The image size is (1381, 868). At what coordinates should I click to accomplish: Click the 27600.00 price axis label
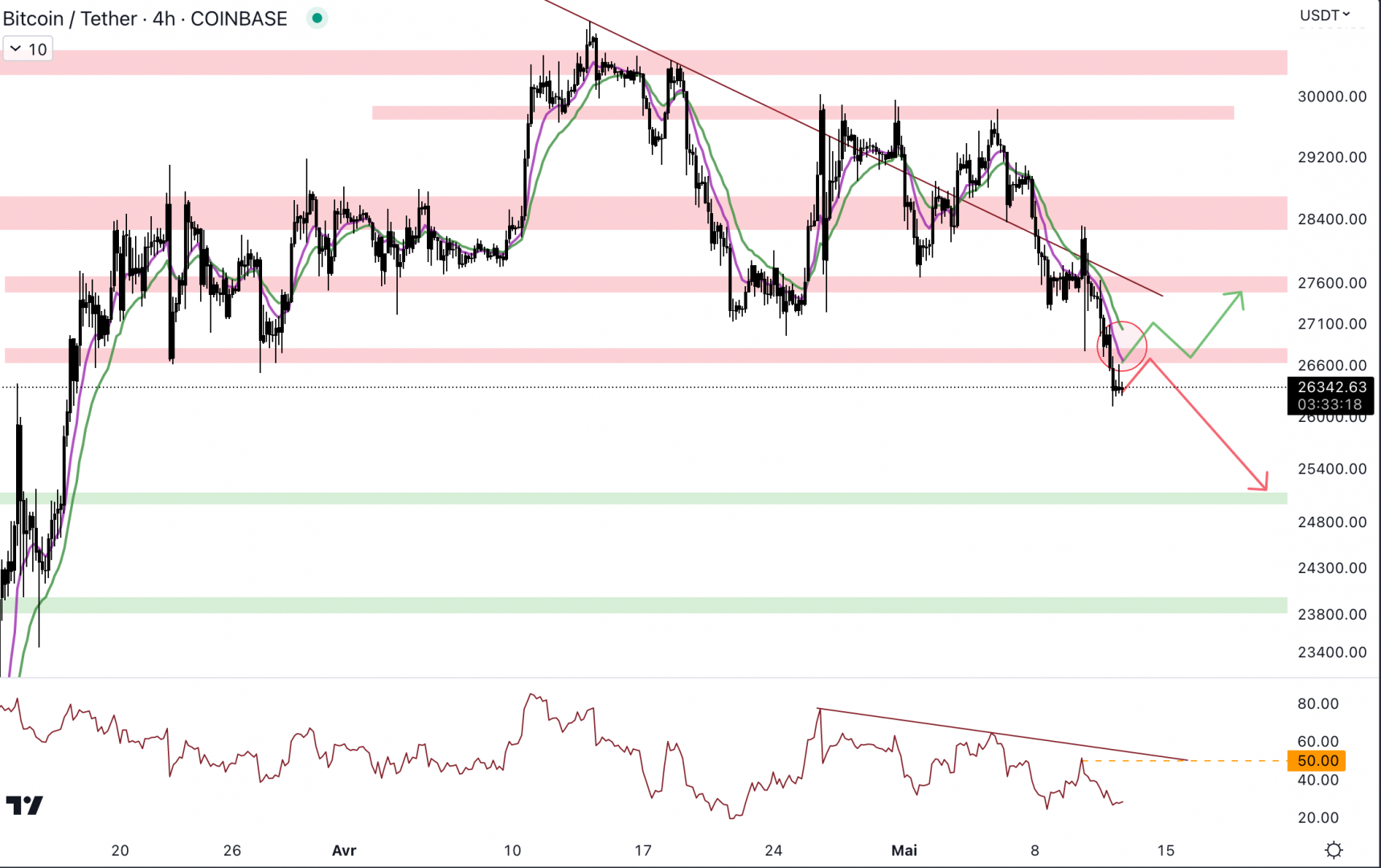click(x=1332, y=283)
